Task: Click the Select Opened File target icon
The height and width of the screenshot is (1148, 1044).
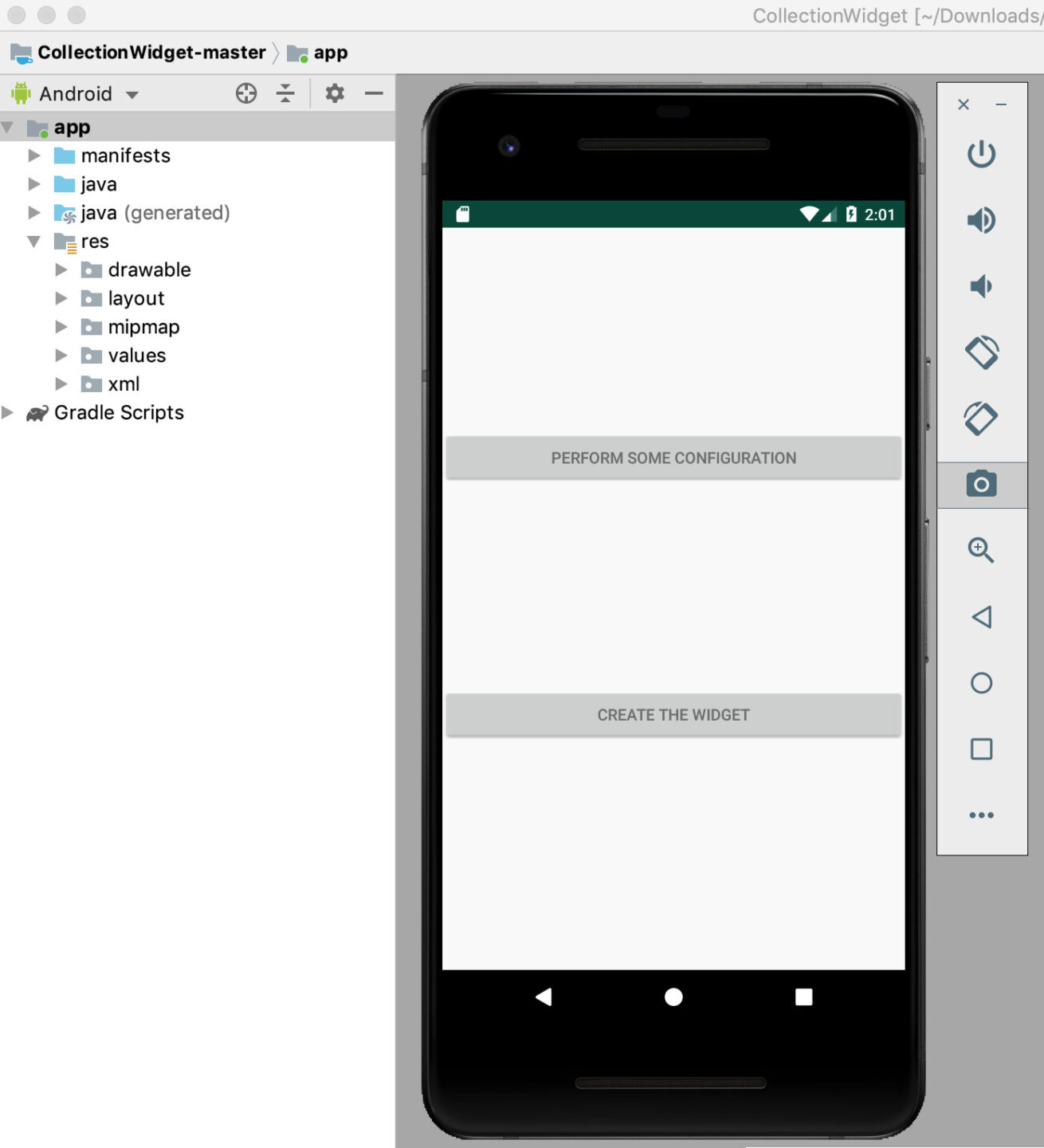Action: coord(246,93)
